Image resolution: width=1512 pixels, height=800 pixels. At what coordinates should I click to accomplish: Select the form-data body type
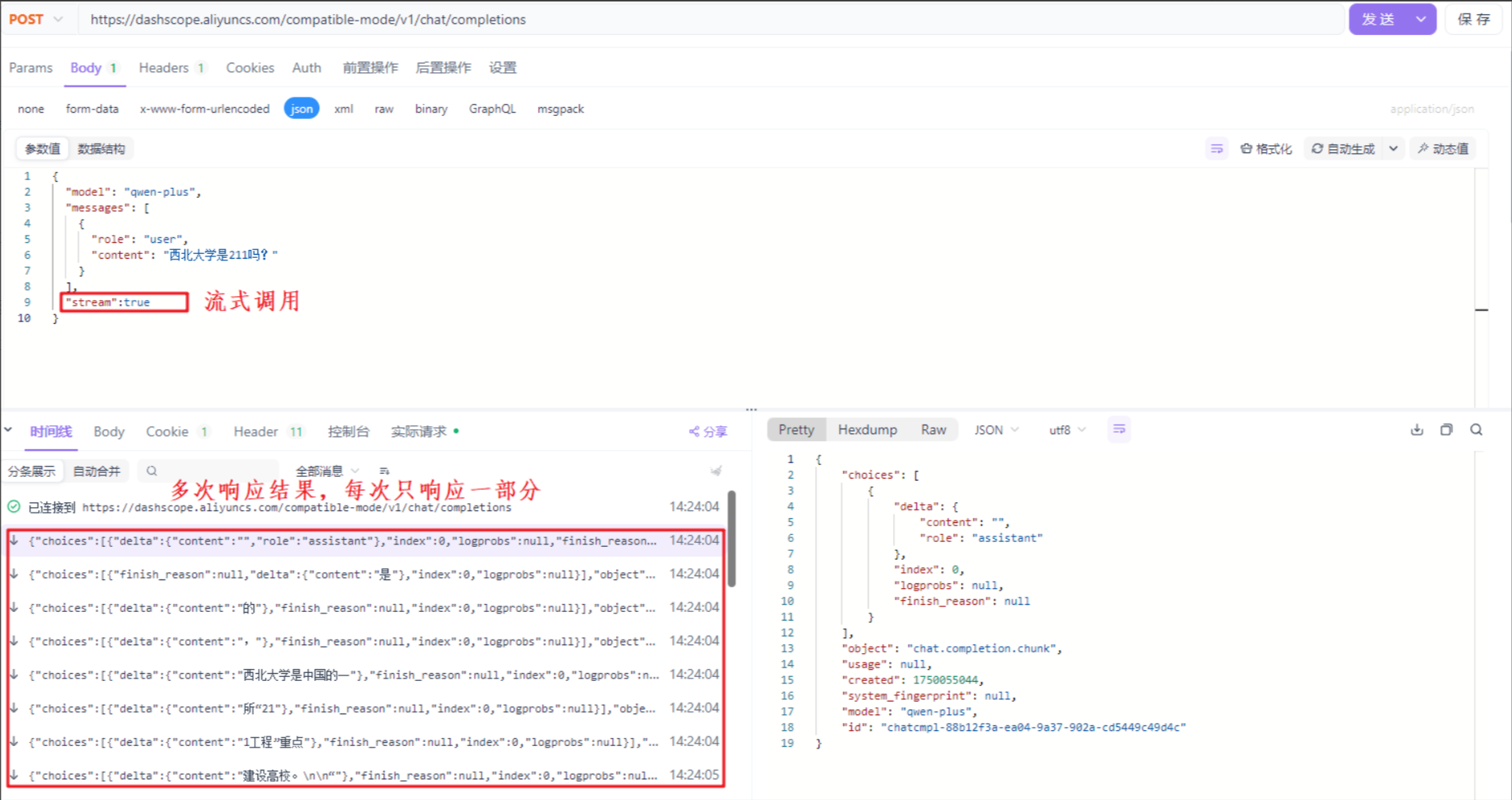click(92, 109)
